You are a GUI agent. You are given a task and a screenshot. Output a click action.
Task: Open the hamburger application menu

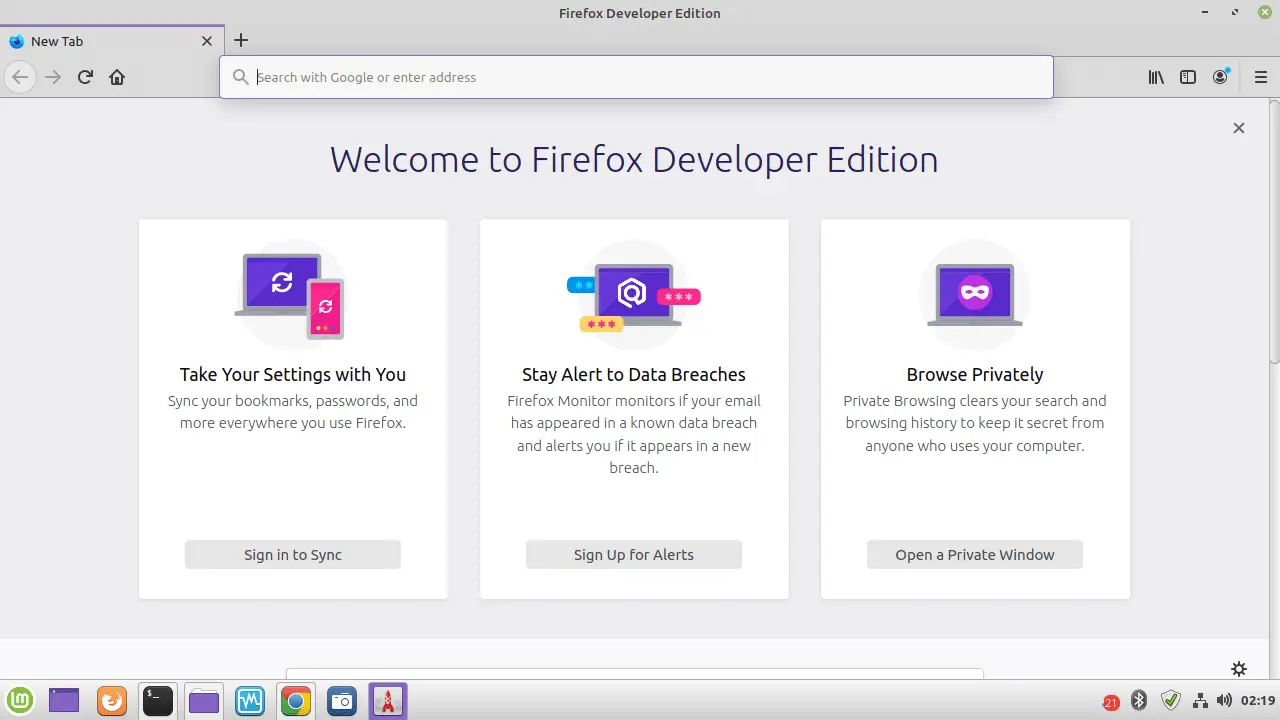(x=1261, y=77)
